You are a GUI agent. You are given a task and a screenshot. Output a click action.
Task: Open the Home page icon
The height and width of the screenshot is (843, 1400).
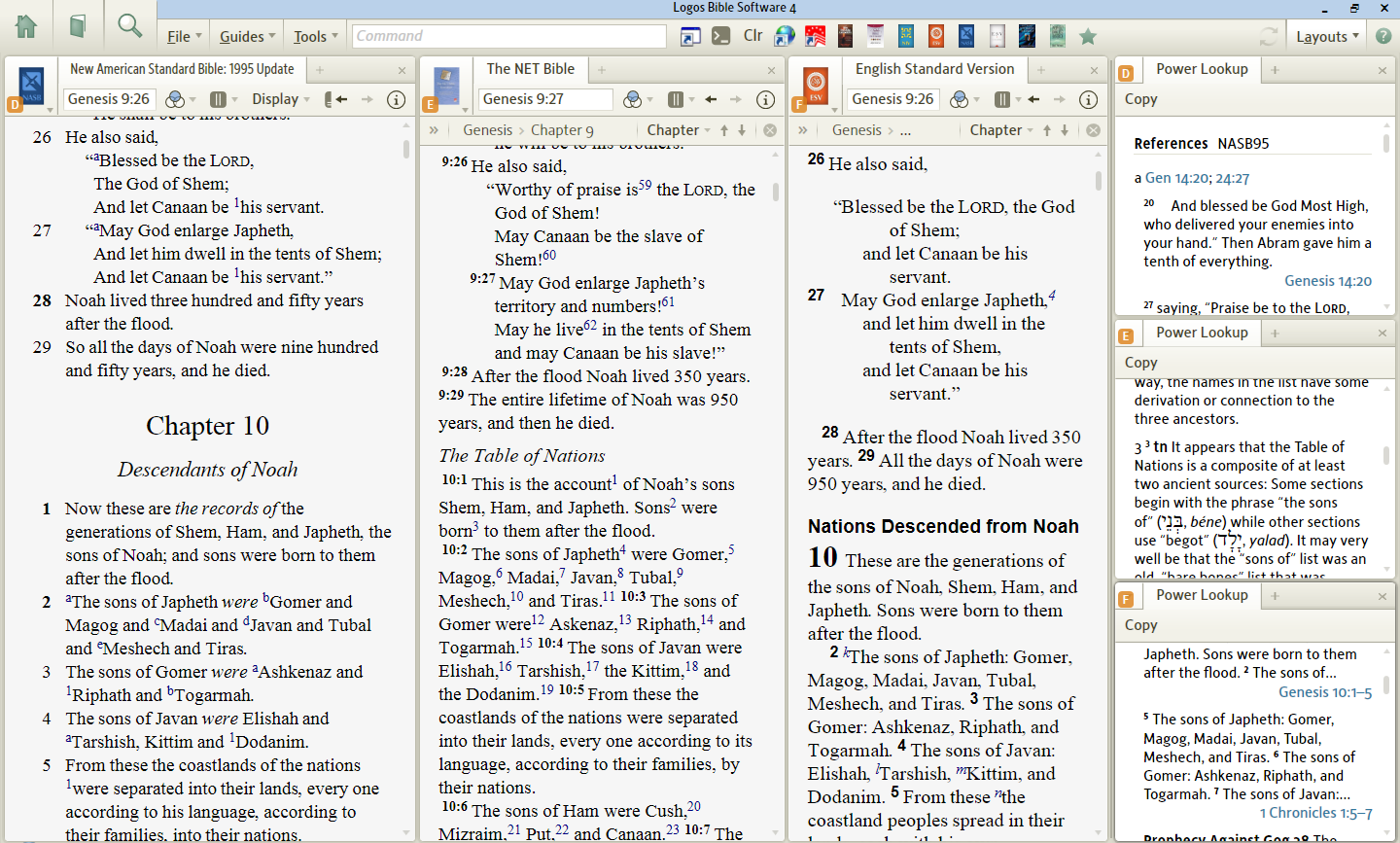point(26,26)
